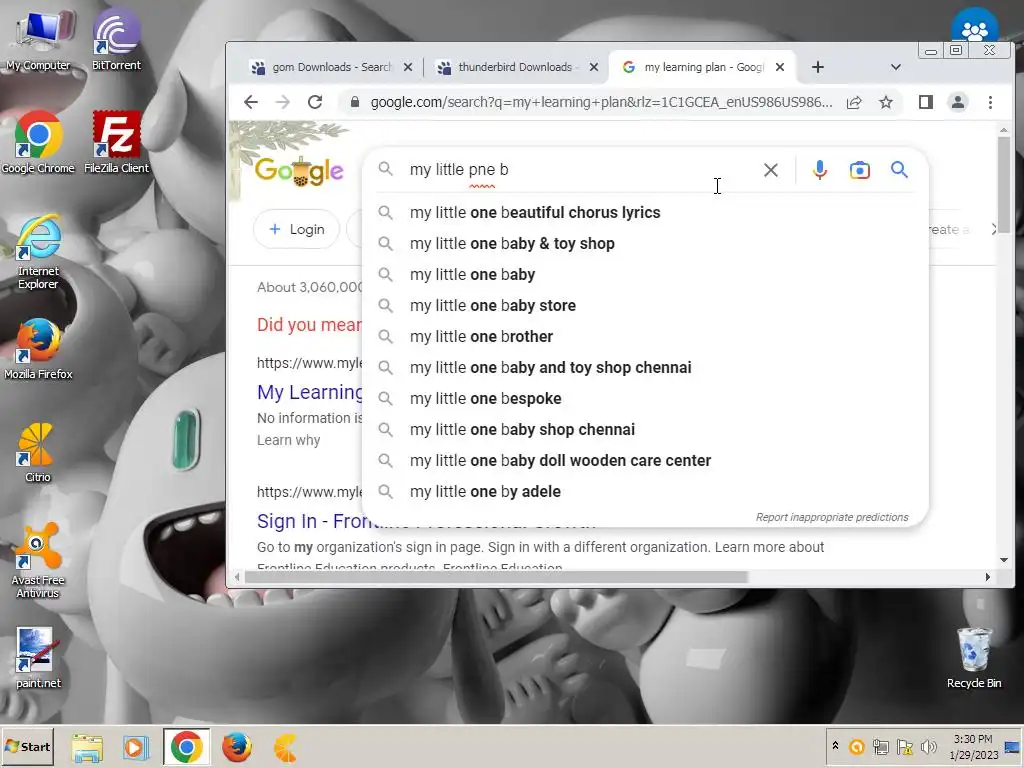
Task: Open Windows Media Player from taskbar
Action: coord(136,747)
